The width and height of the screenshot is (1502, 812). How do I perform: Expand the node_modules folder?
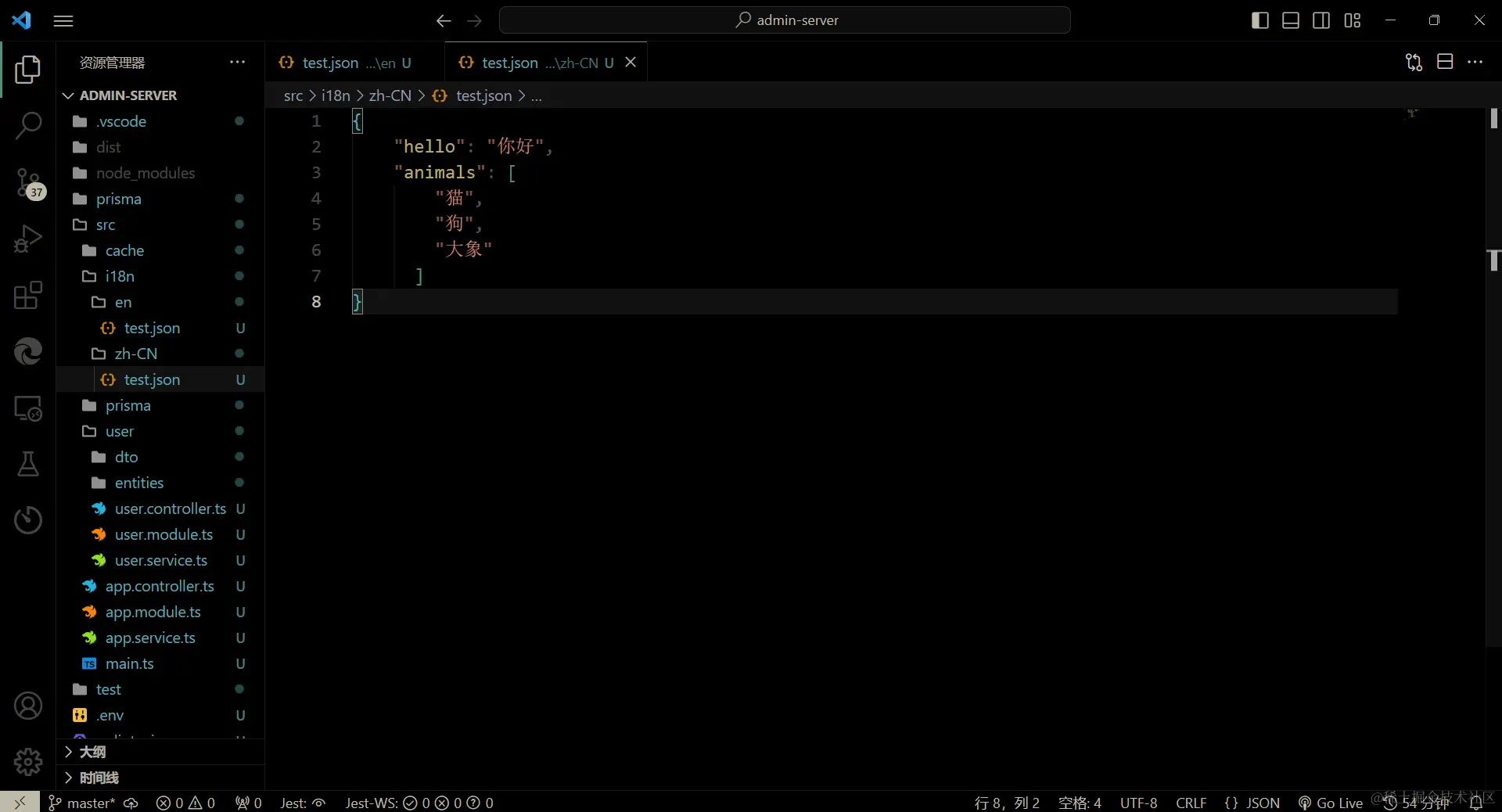click(160, 173)
